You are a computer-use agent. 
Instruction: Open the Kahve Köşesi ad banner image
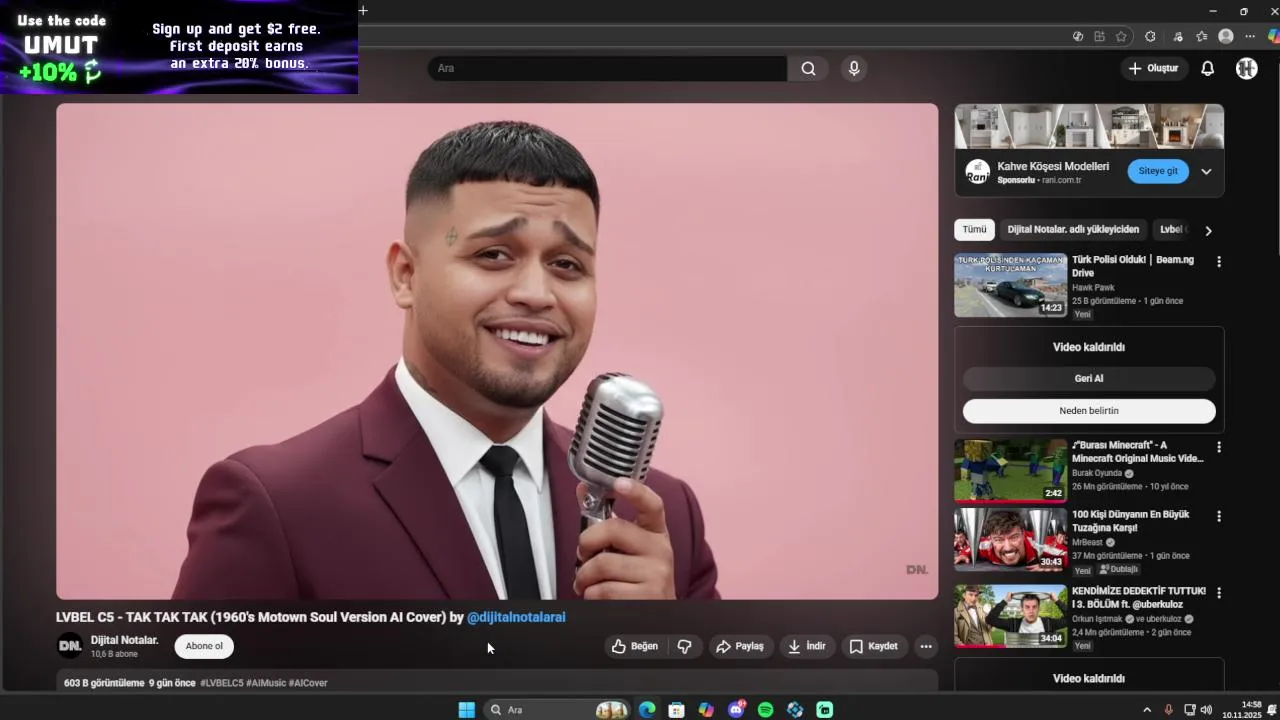click(x=1089, y=126)
